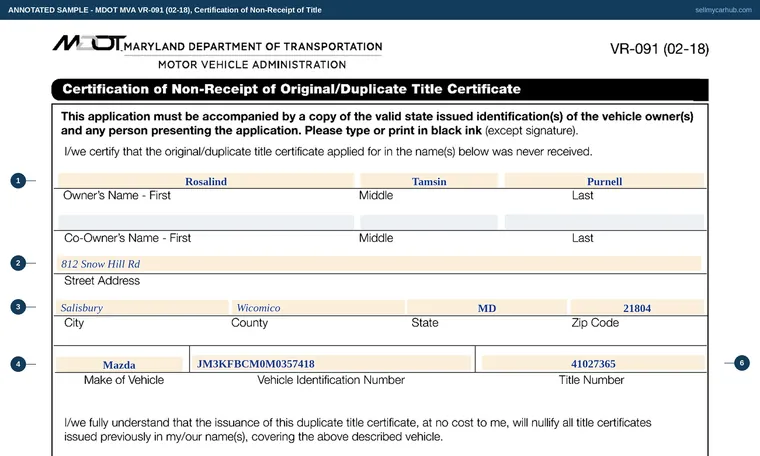Click the VIN field with JM3KFBCM0M0357418
This screenshot has height=456, width=760.
[332, 363]
